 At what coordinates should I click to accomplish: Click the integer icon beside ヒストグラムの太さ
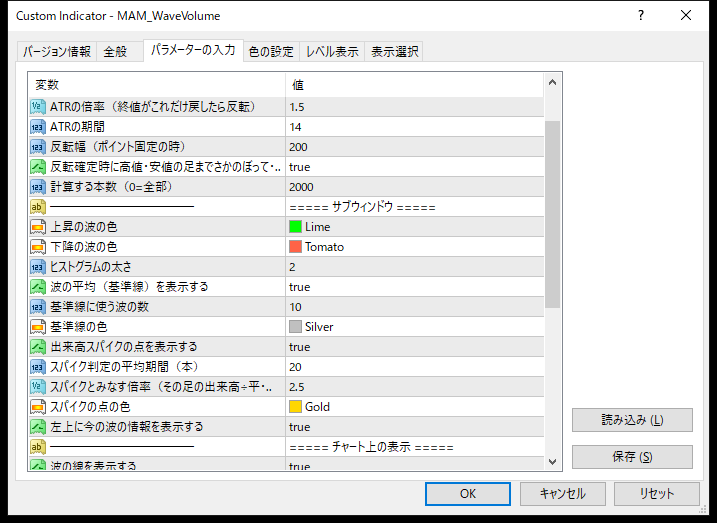click(38, 267)
